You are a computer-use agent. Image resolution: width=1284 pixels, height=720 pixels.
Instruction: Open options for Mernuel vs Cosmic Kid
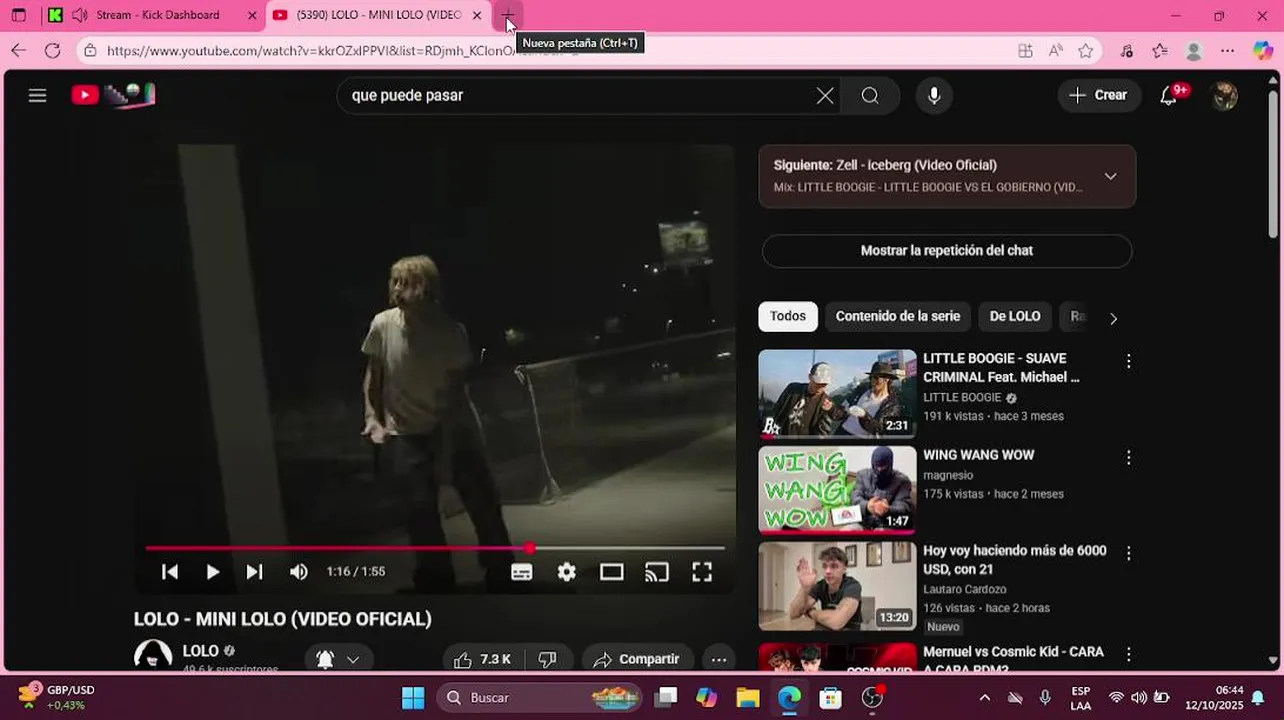click(1128, 655)
